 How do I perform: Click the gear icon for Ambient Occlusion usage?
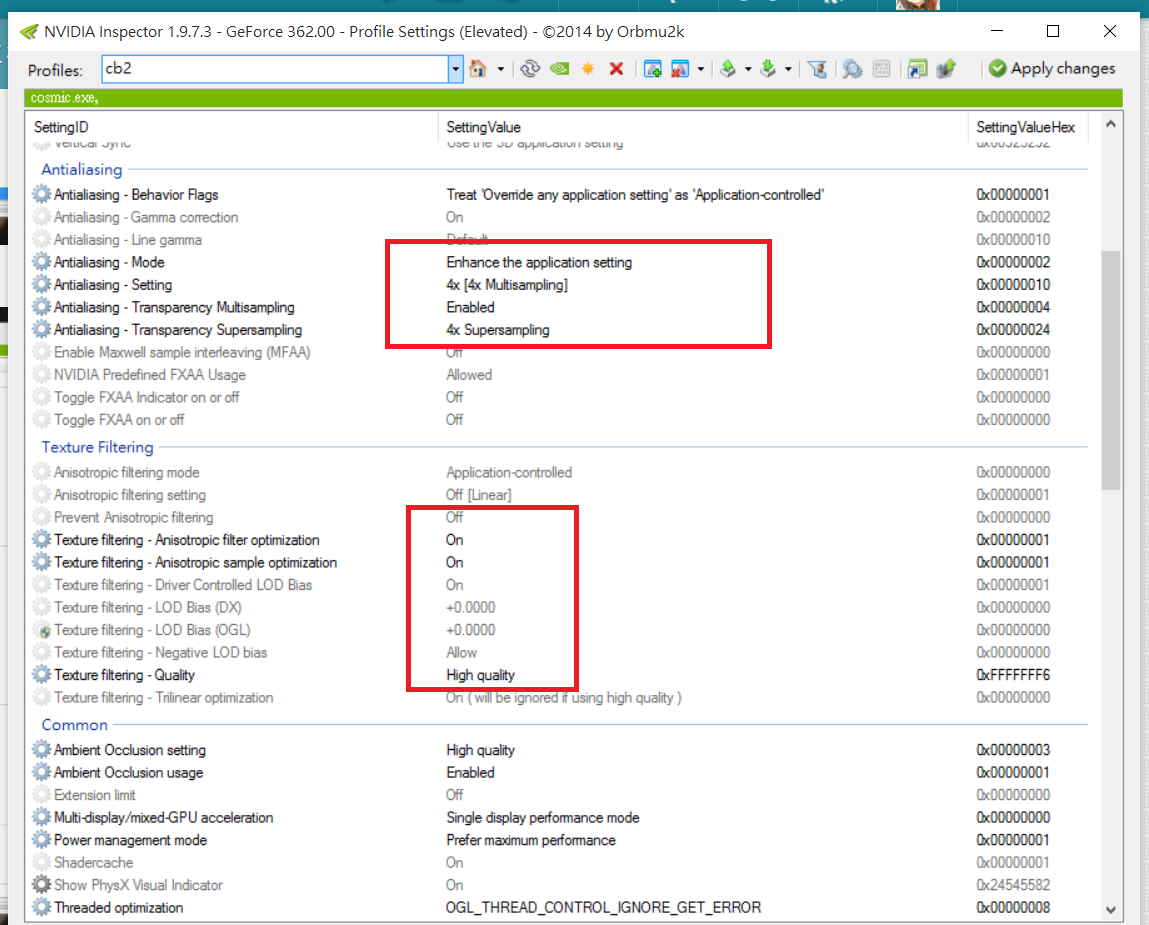pyautogui.click(x=42, y=773)
